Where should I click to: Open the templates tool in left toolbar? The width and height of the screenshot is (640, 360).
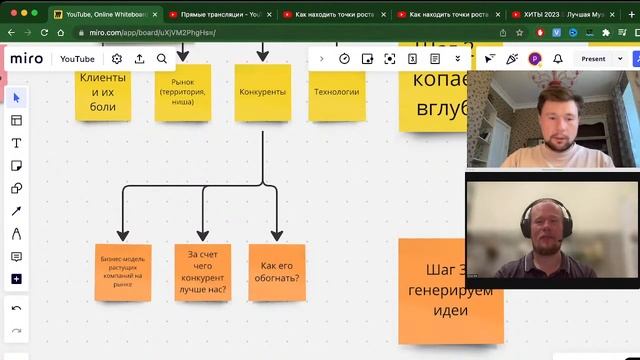(x=16, y=120)
